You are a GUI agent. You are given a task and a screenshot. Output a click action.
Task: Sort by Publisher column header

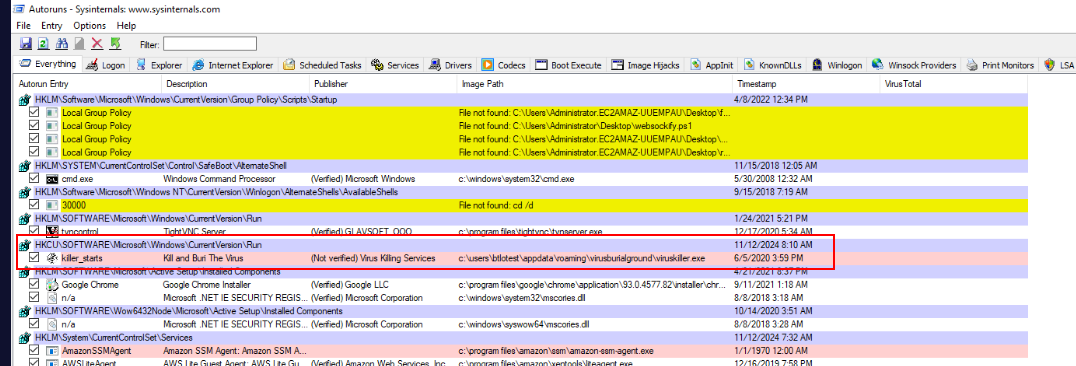383,84
